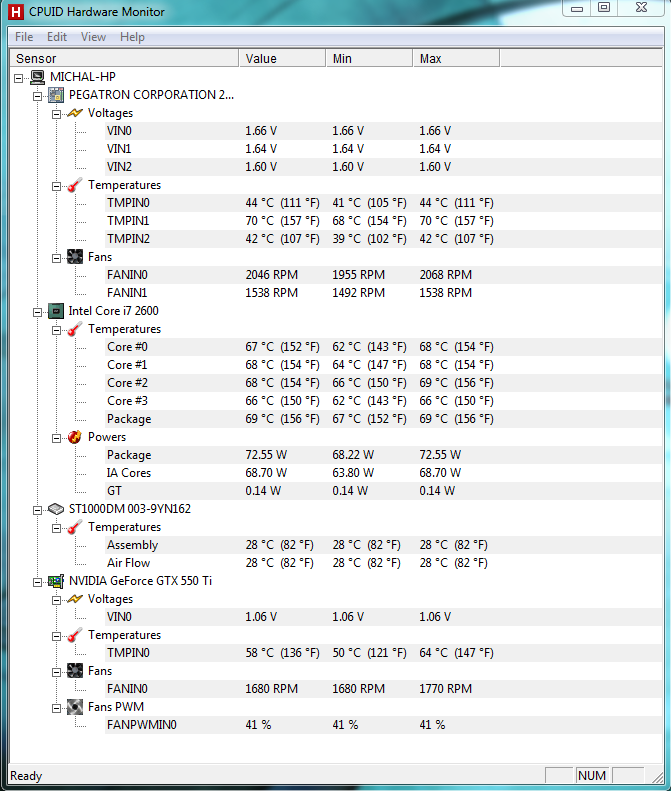Click the flame icon beside Powers

75,437
